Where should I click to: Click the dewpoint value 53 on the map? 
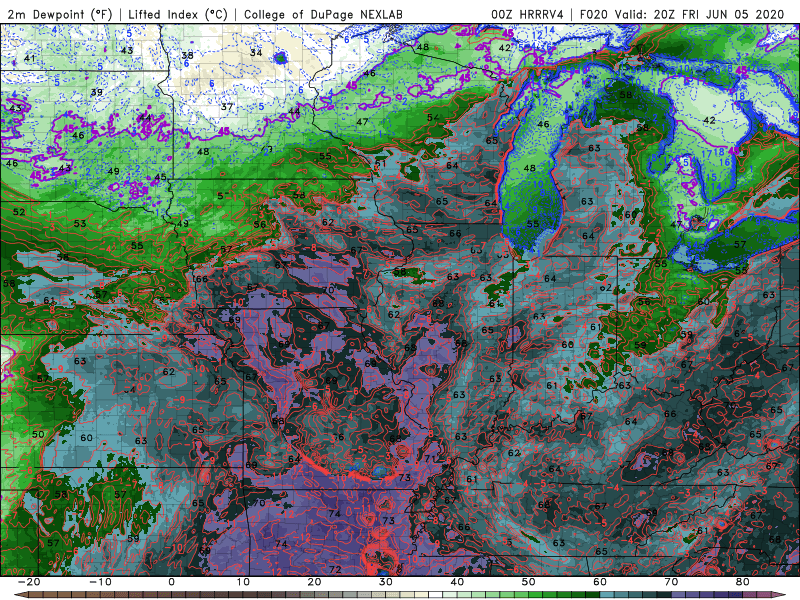[80, 223]
